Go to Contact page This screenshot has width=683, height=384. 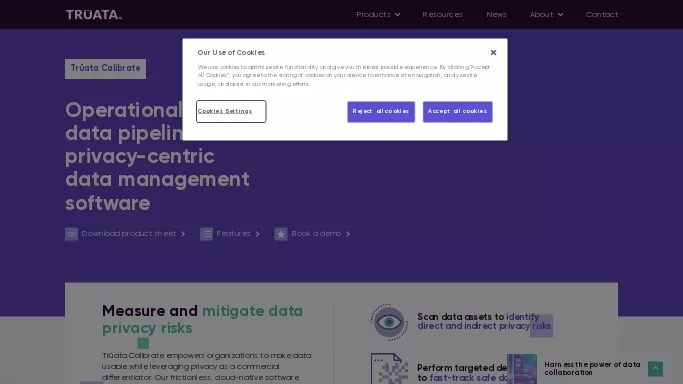point(601,14)
